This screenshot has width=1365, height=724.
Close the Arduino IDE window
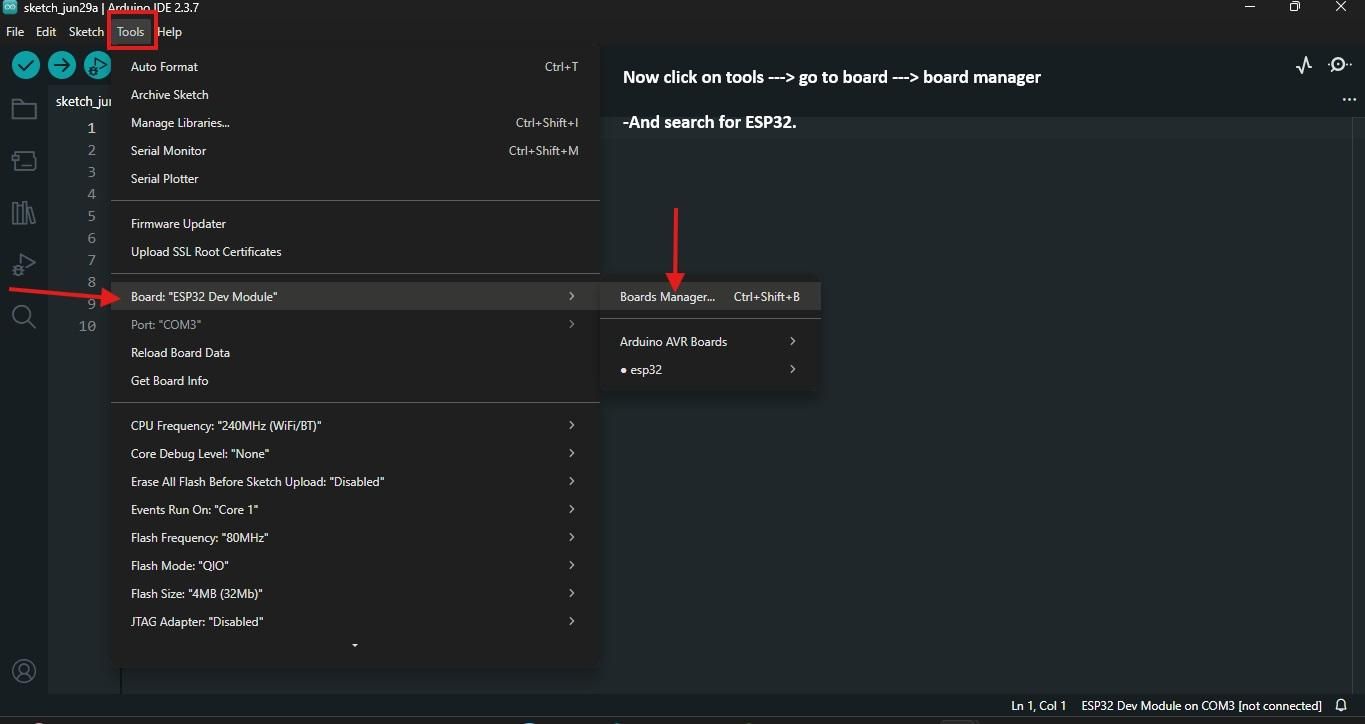(1341, 7)
